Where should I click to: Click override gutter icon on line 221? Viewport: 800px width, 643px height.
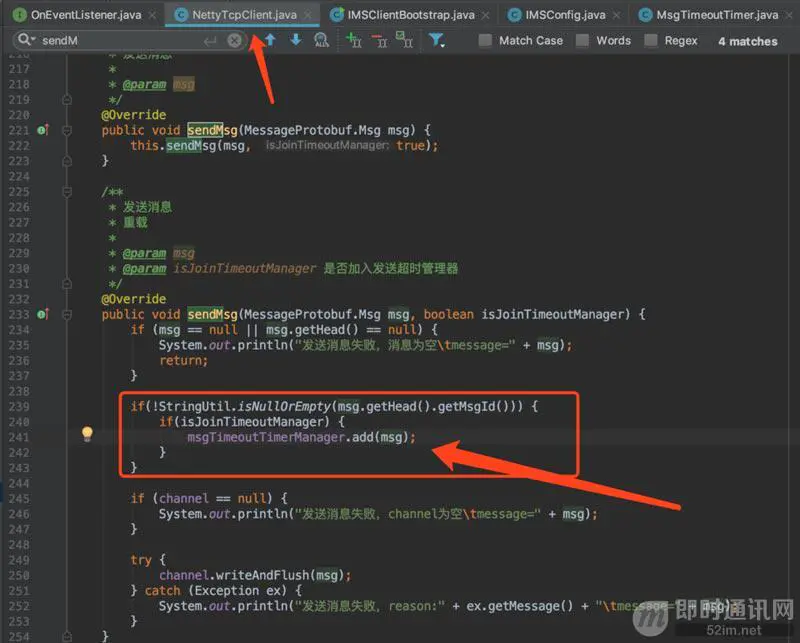[x=43, y=130]
